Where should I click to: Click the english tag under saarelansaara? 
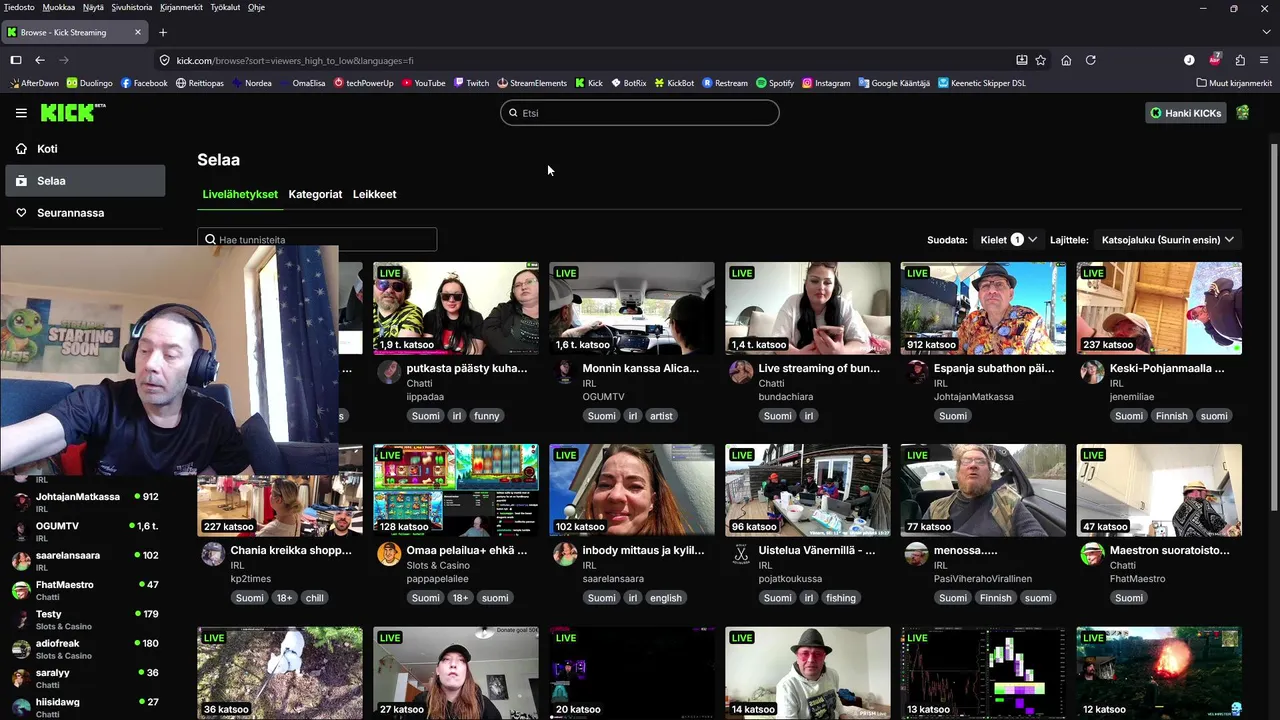pos(666,598)
